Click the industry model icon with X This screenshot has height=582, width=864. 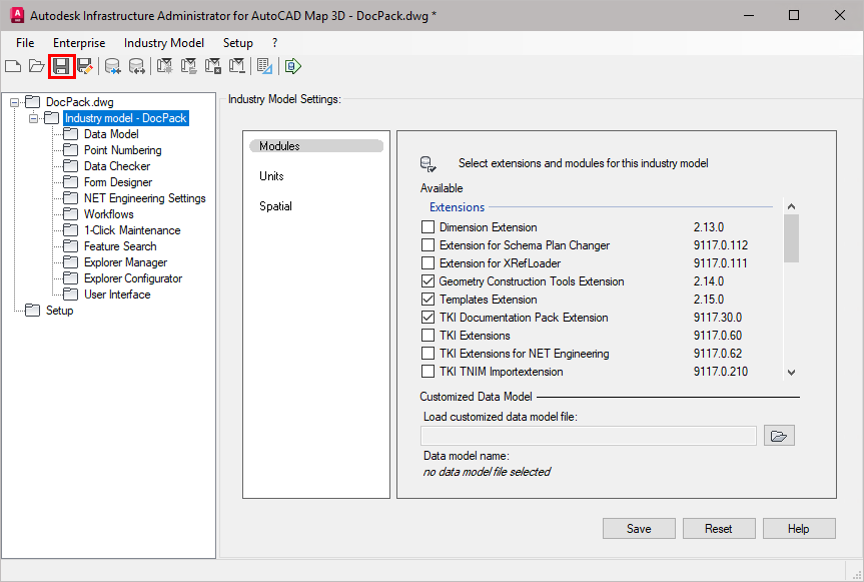tap(213, 67)
